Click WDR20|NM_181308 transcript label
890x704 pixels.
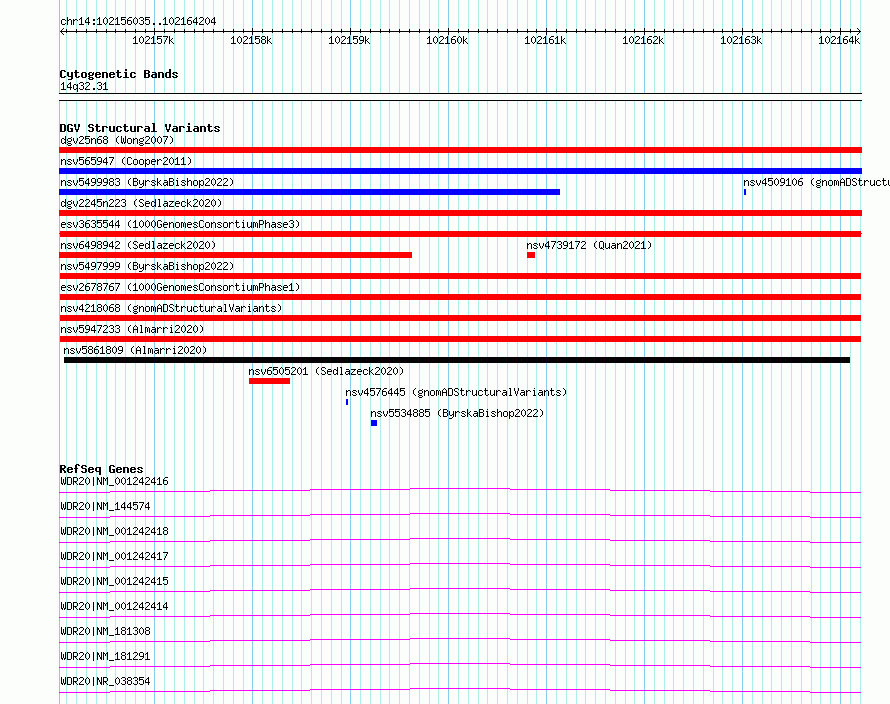pos(105,631)
